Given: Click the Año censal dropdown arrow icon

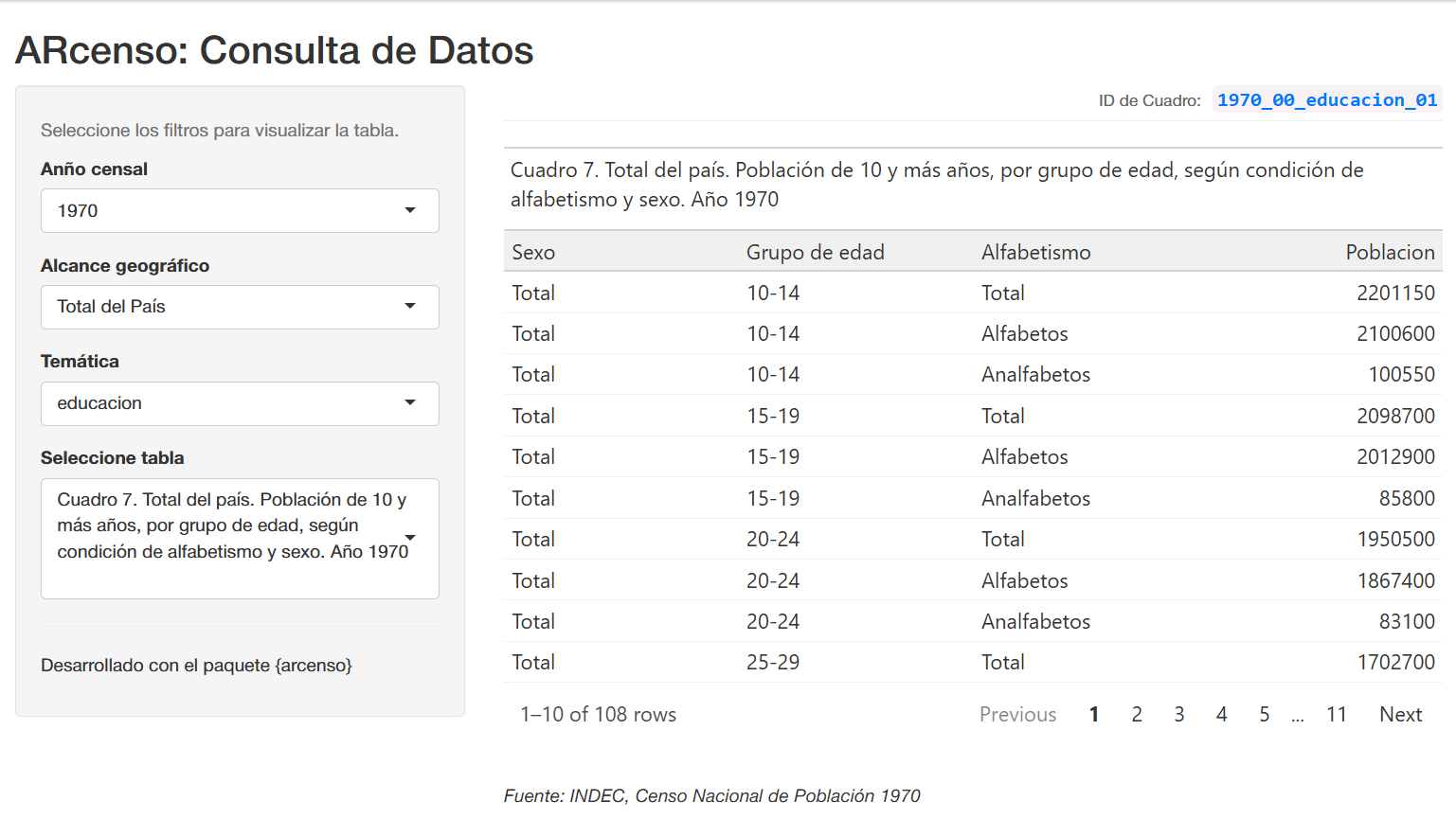Looking at the screenshot, I should [410, 210].
